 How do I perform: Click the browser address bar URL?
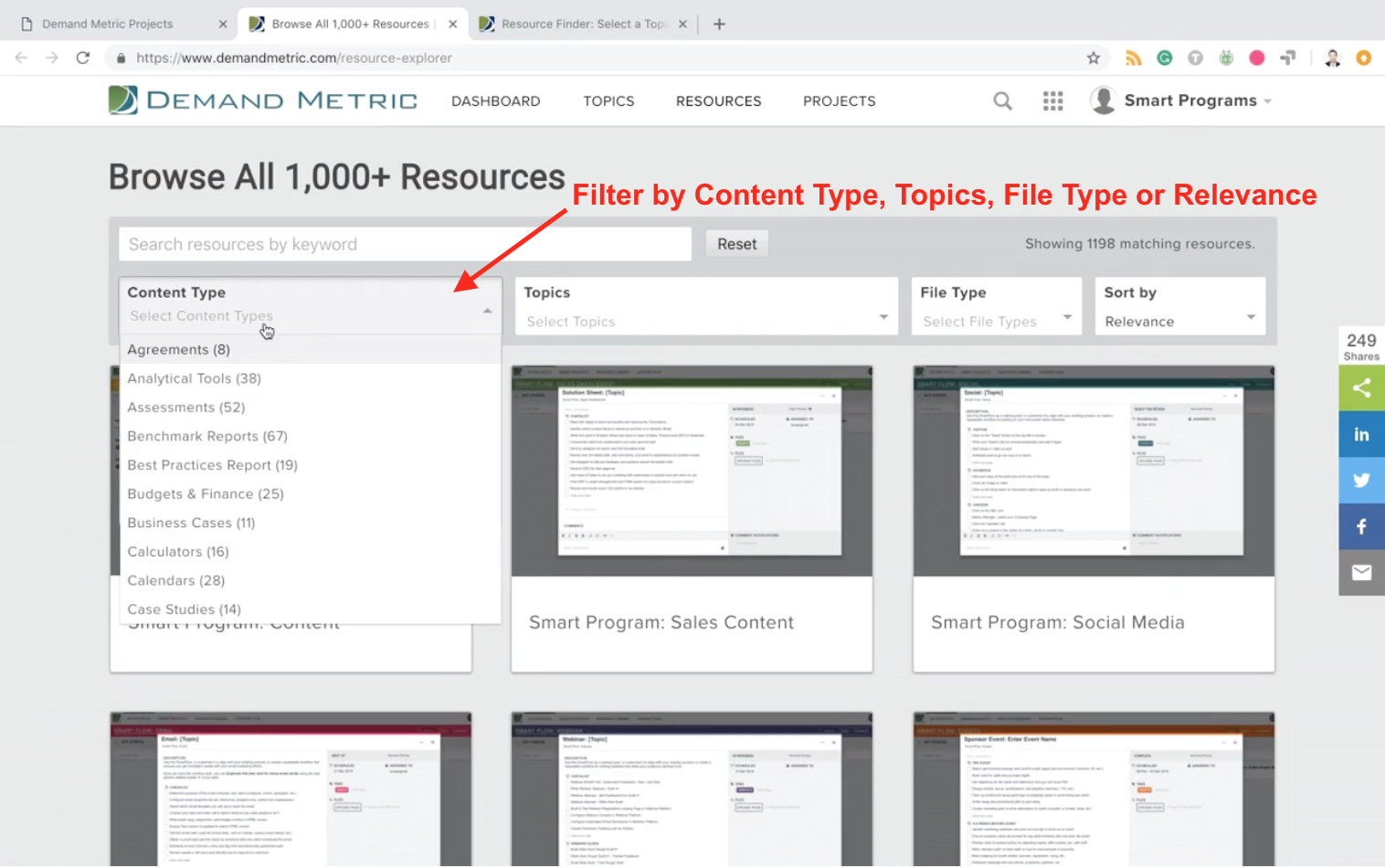[294, 58]
